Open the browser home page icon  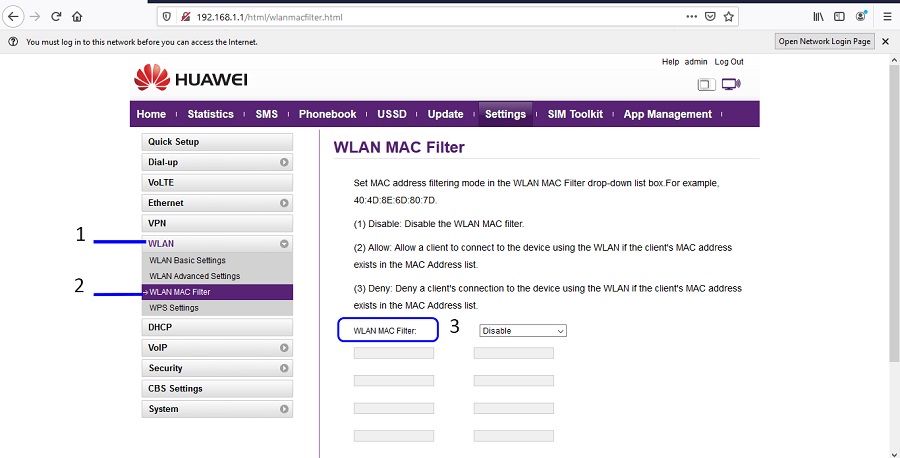(x=77, y=17)
